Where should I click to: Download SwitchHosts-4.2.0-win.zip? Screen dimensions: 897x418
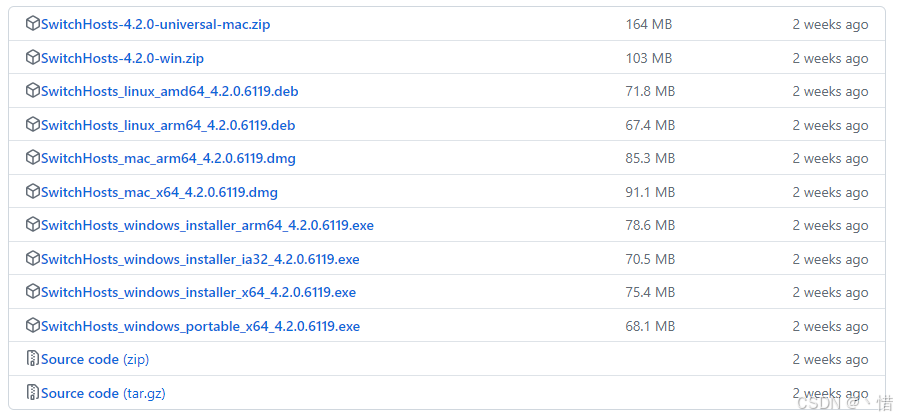pos(122,58)
